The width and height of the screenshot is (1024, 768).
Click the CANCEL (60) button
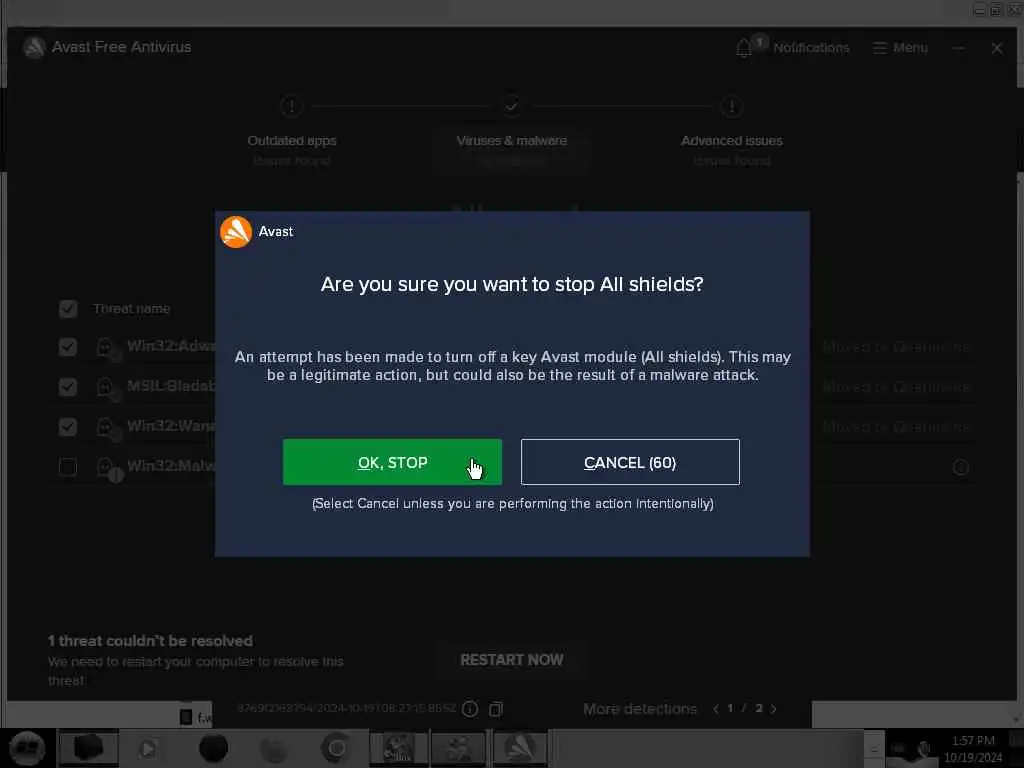pyautogui.click(x=630, y=462)
